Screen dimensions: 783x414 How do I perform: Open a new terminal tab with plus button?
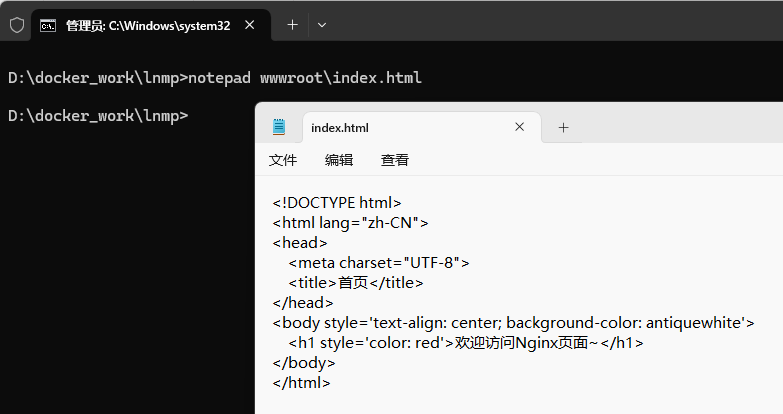pos(293,25)
